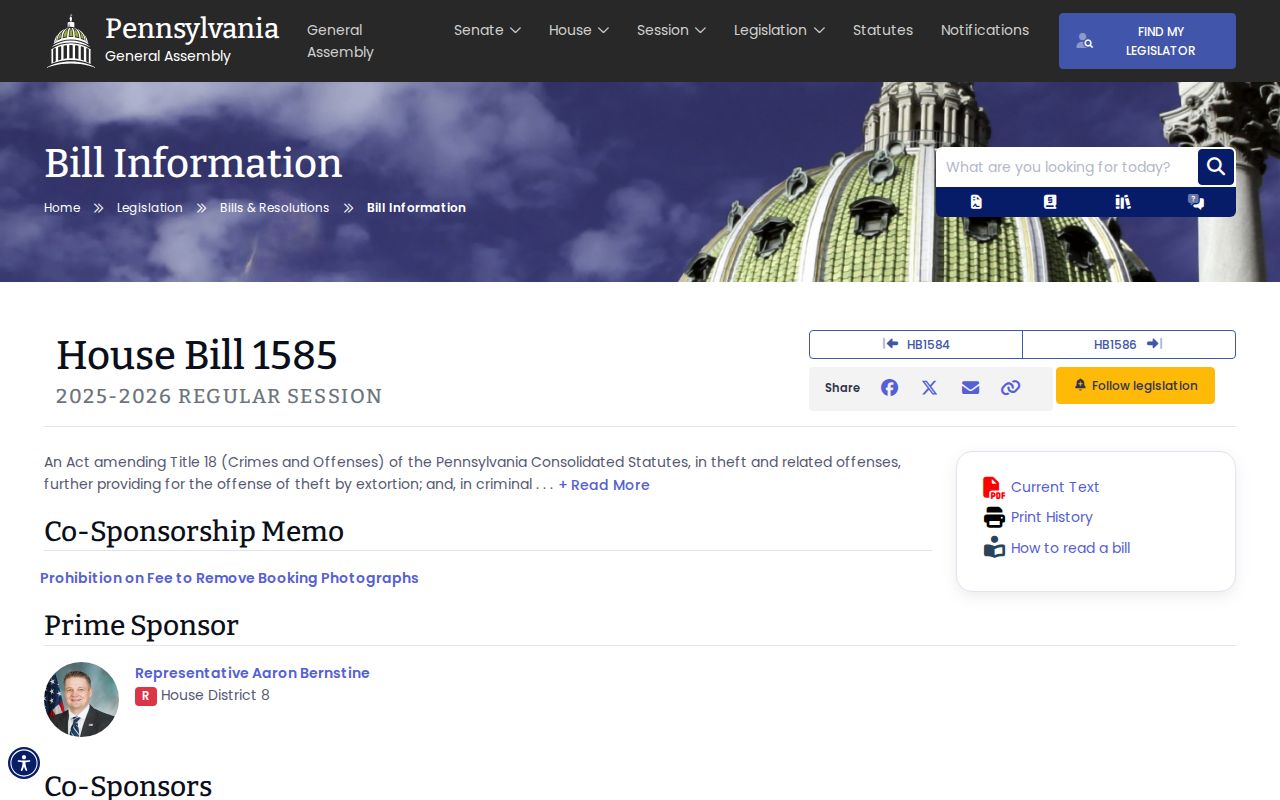Screen dimensions: 1280x800
Task: Click the 'Co-Sponsorship Memo' heading
Action: [194, 531]
